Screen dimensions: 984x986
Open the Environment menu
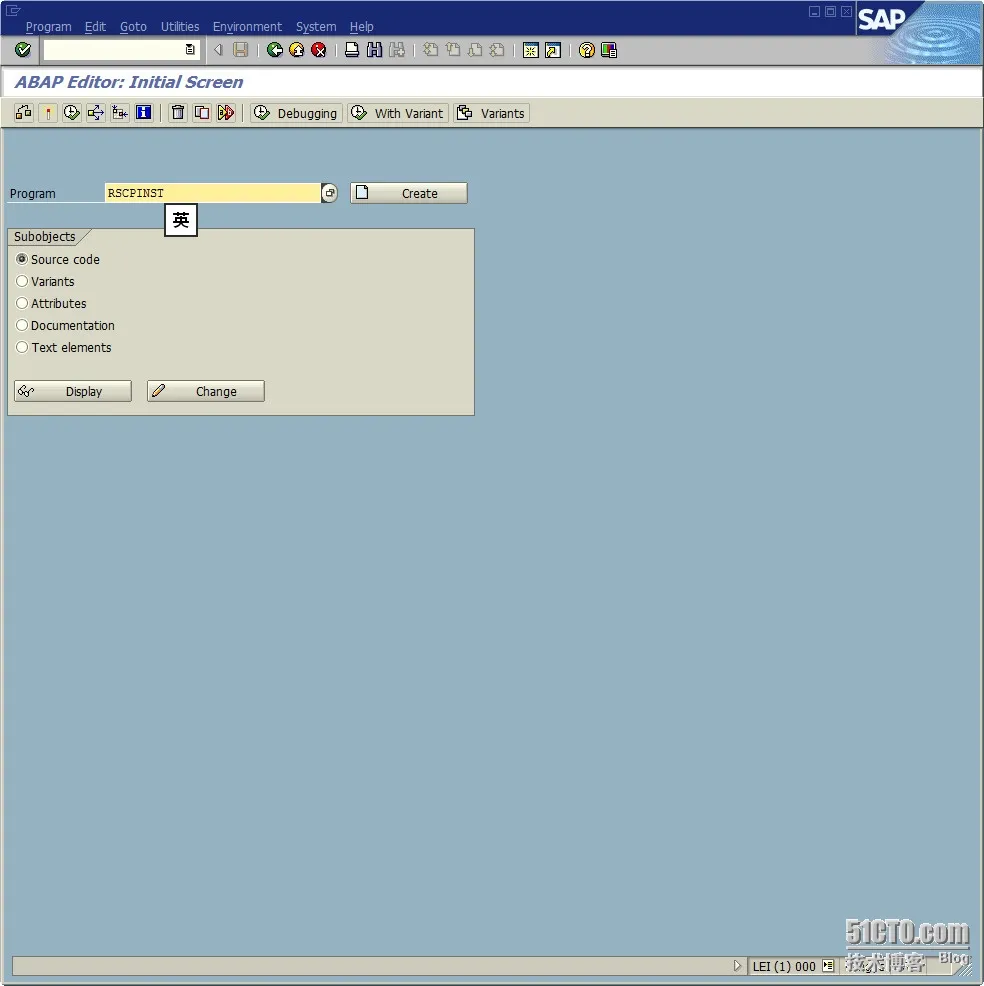coord(247,26)
